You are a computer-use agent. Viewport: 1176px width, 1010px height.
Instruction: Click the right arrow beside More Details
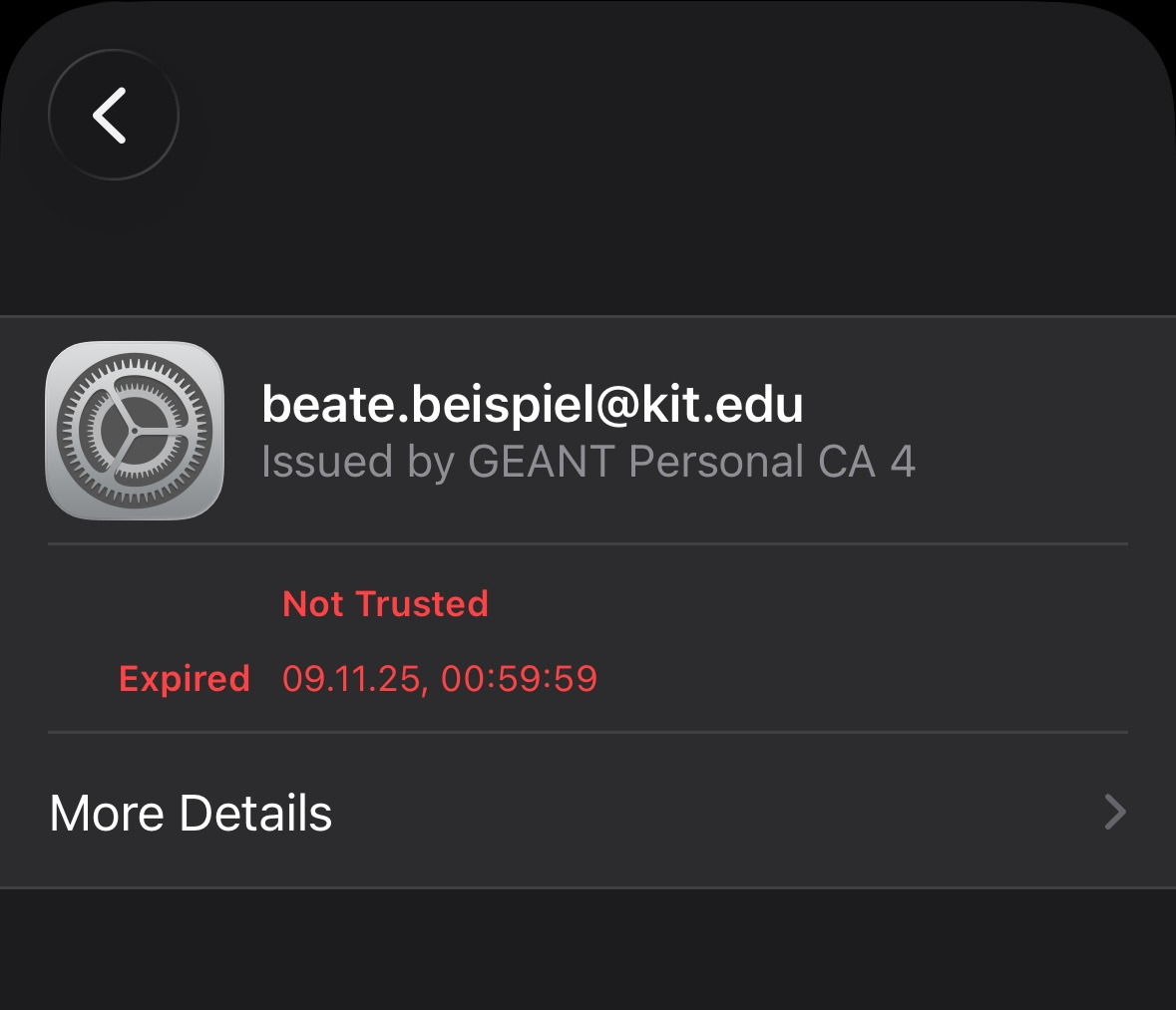coord(1115,813)
